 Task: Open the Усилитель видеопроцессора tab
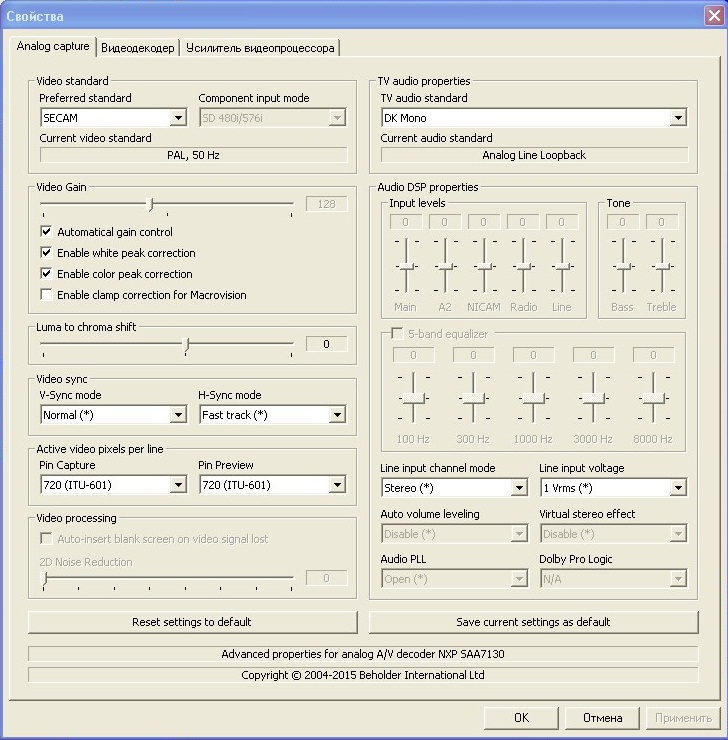tap(260, 48)
